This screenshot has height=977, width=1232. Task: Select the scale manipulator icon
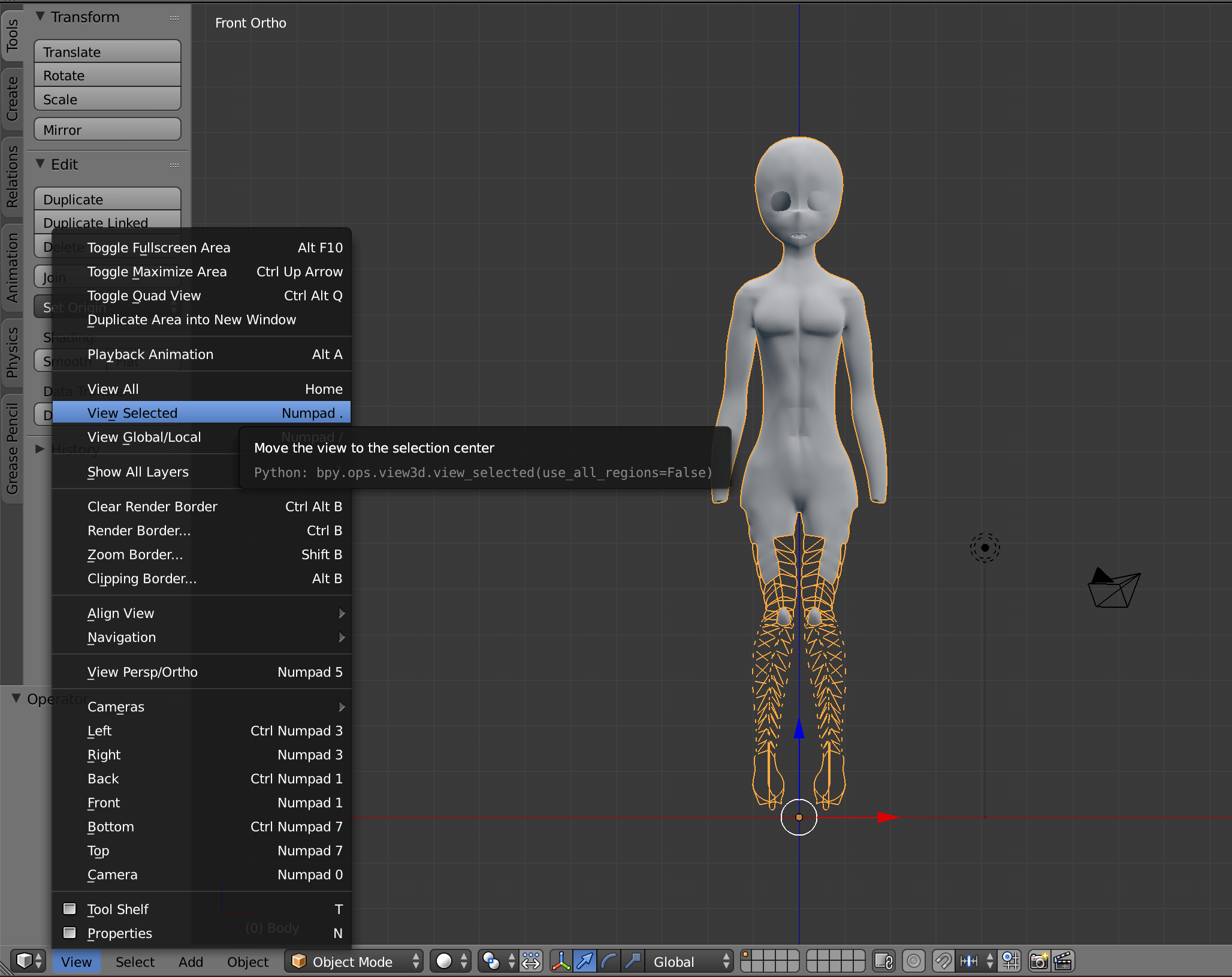(x=633, y=961)
